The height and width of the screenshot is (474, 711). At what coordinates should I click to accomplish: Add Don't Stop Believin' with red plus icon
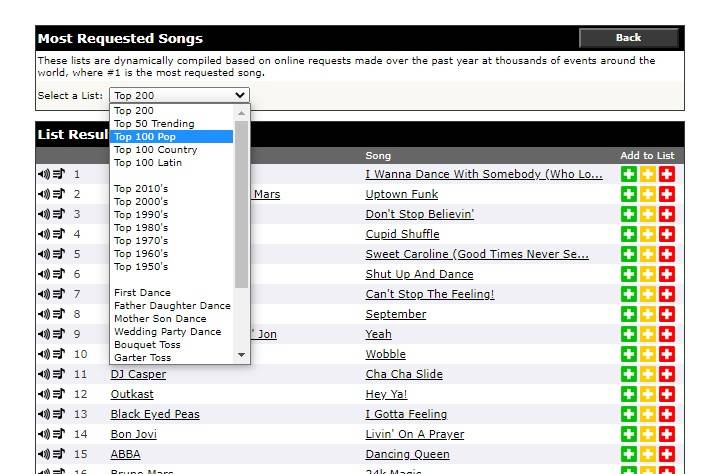point(667,214)
